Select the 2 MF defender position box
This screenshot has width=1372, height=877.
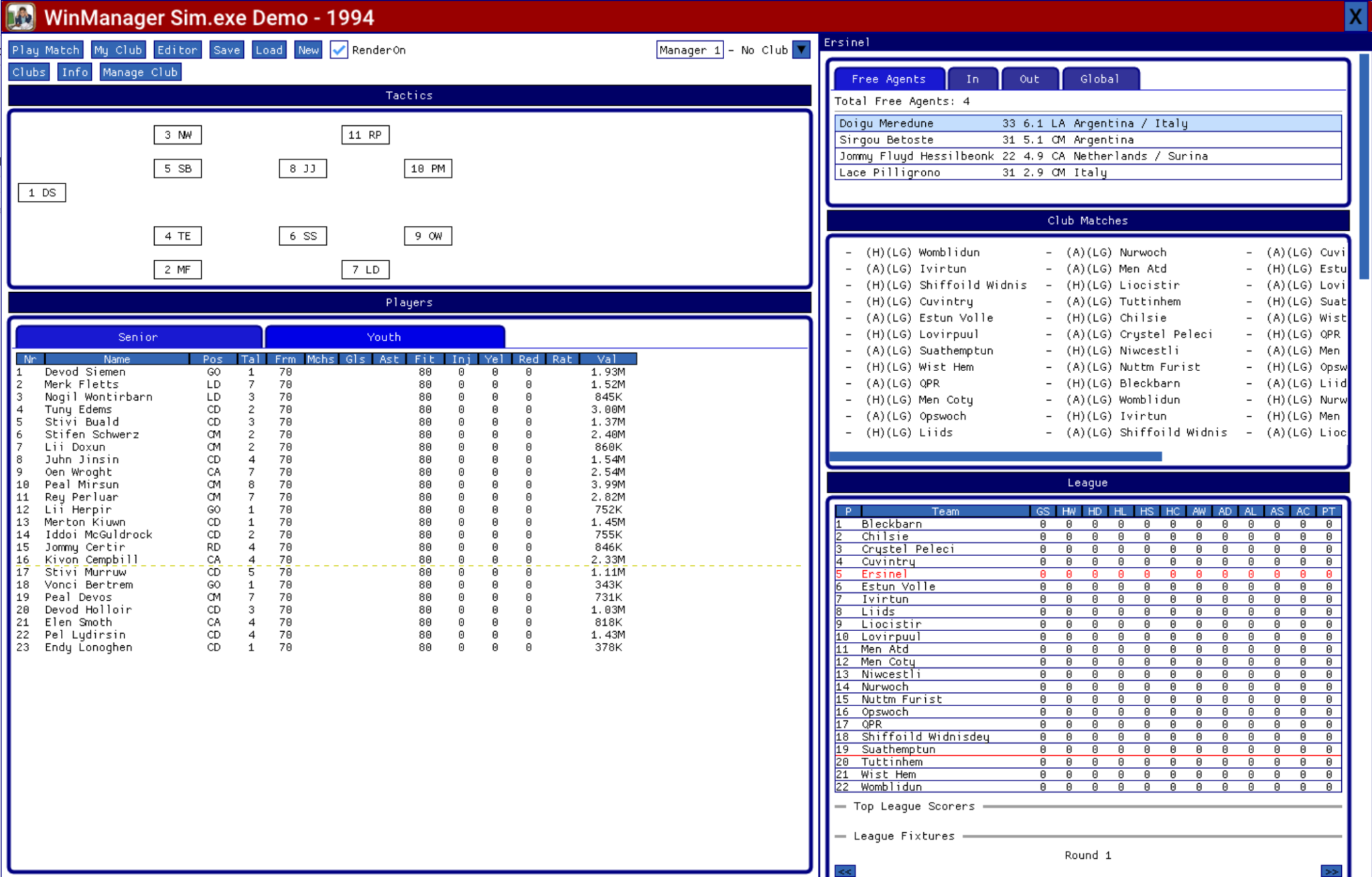pos(178,269)
